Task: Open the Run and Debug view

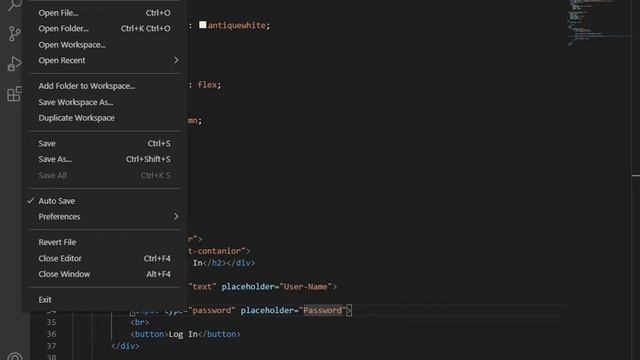Action: click(x=14, y=64)
